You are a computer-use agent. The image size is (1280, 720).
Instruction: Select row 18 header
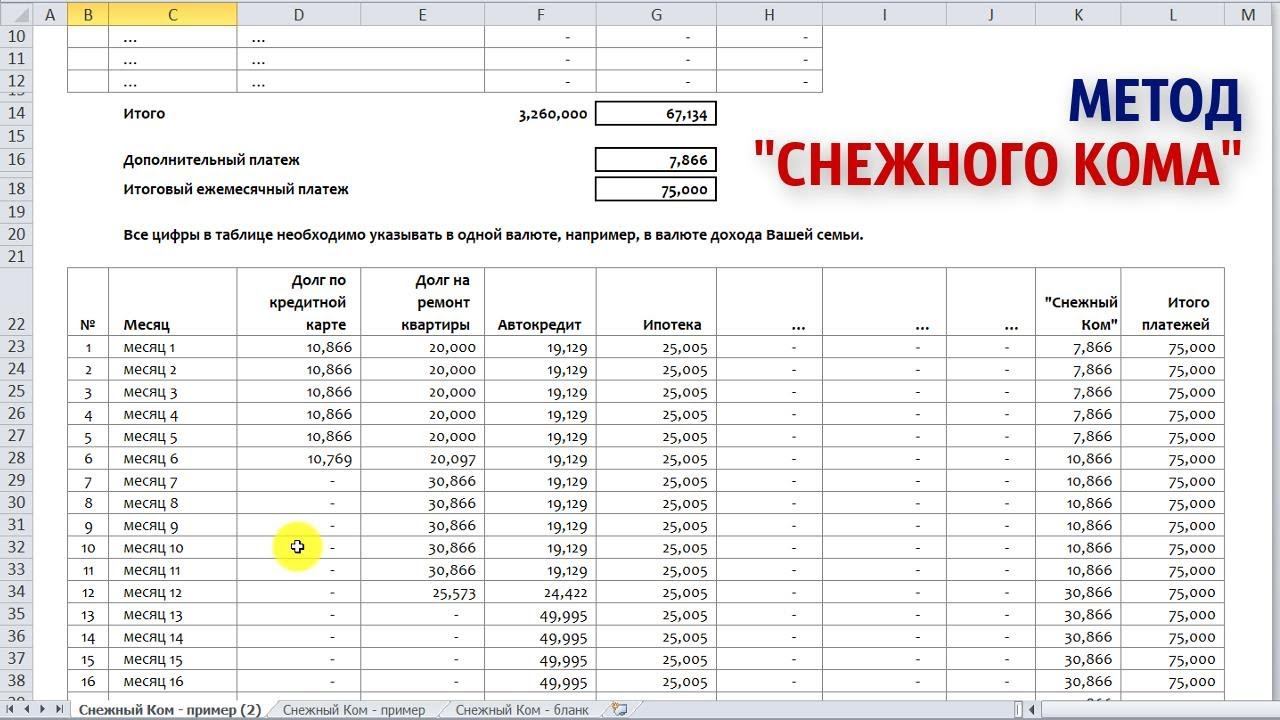pos(16,189)
